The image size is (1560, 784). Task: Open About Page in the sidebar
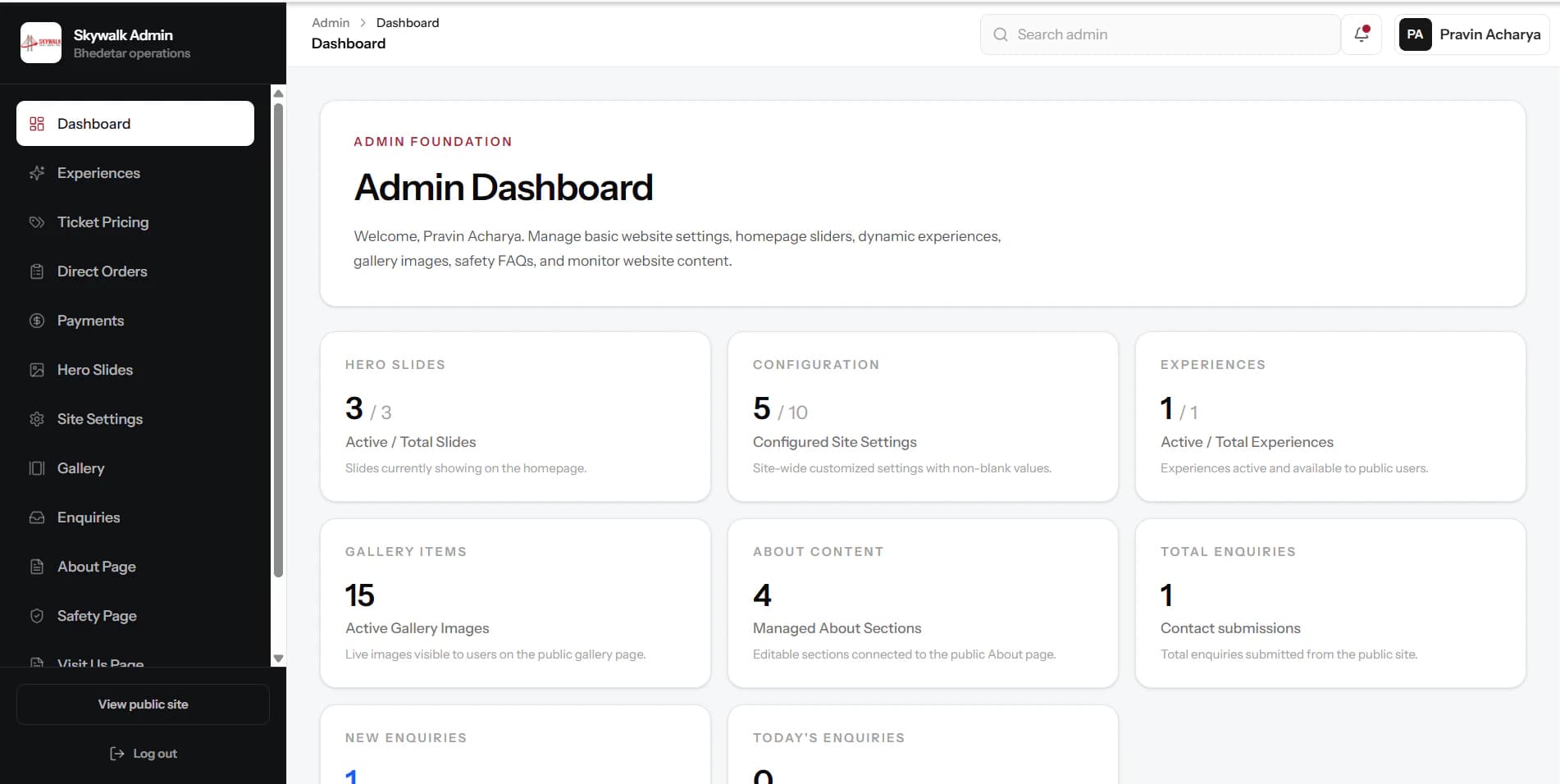pos(135,567)
